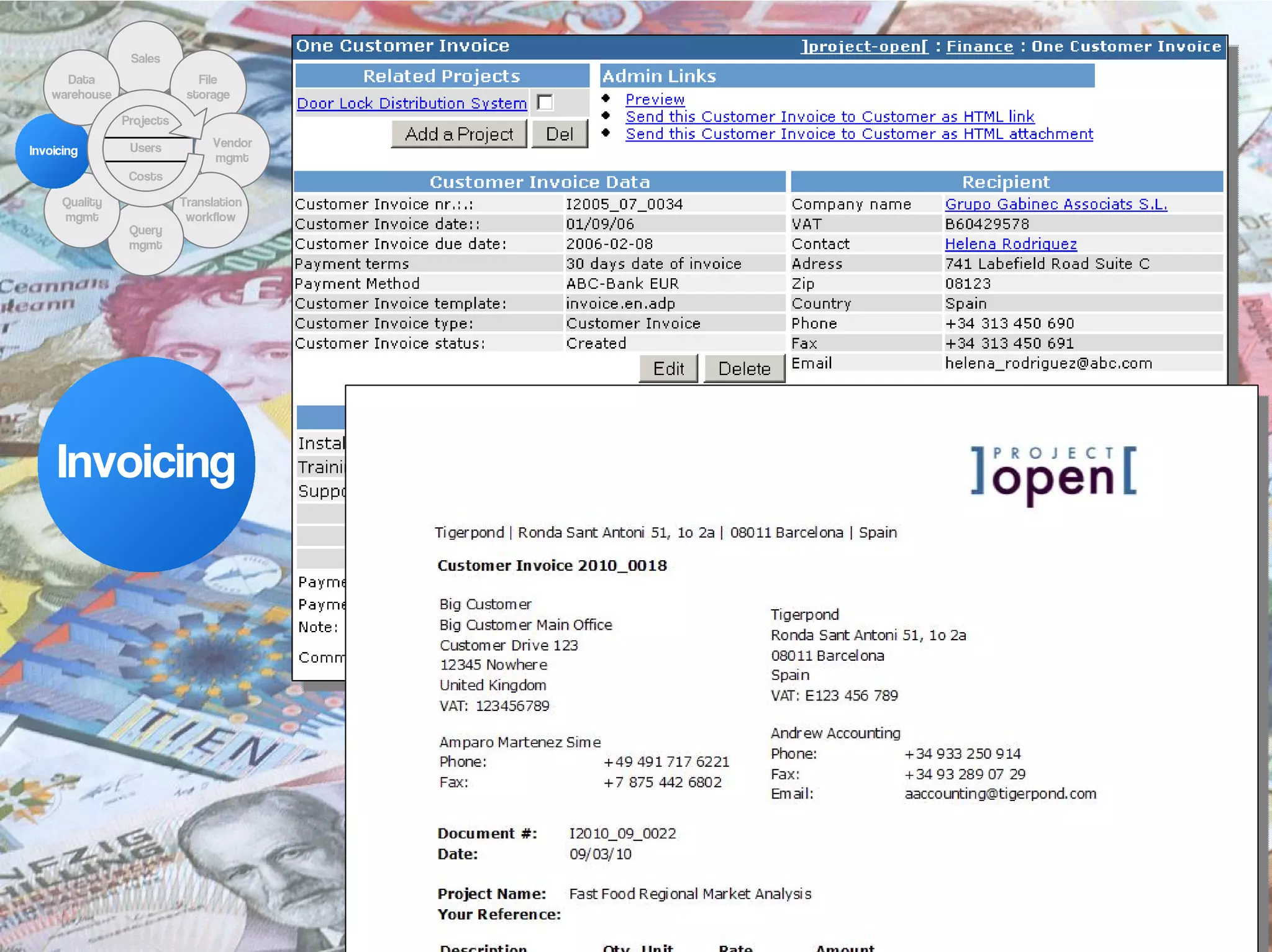Open Grupo Gabinec Associats S.L. company link

coord(1056,204)
